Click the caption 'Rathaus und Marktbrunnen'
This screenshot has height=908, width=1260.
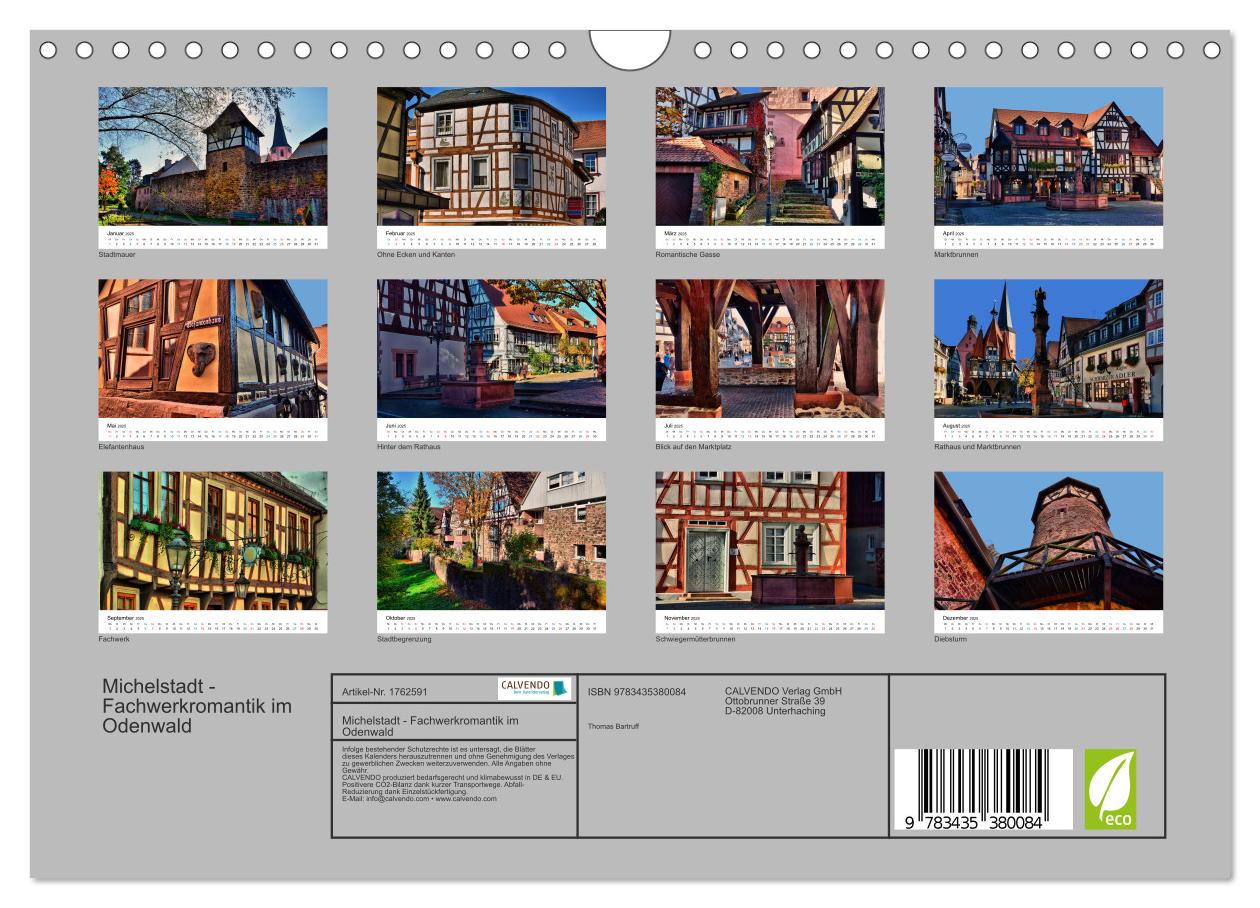(x=978, y=447)
